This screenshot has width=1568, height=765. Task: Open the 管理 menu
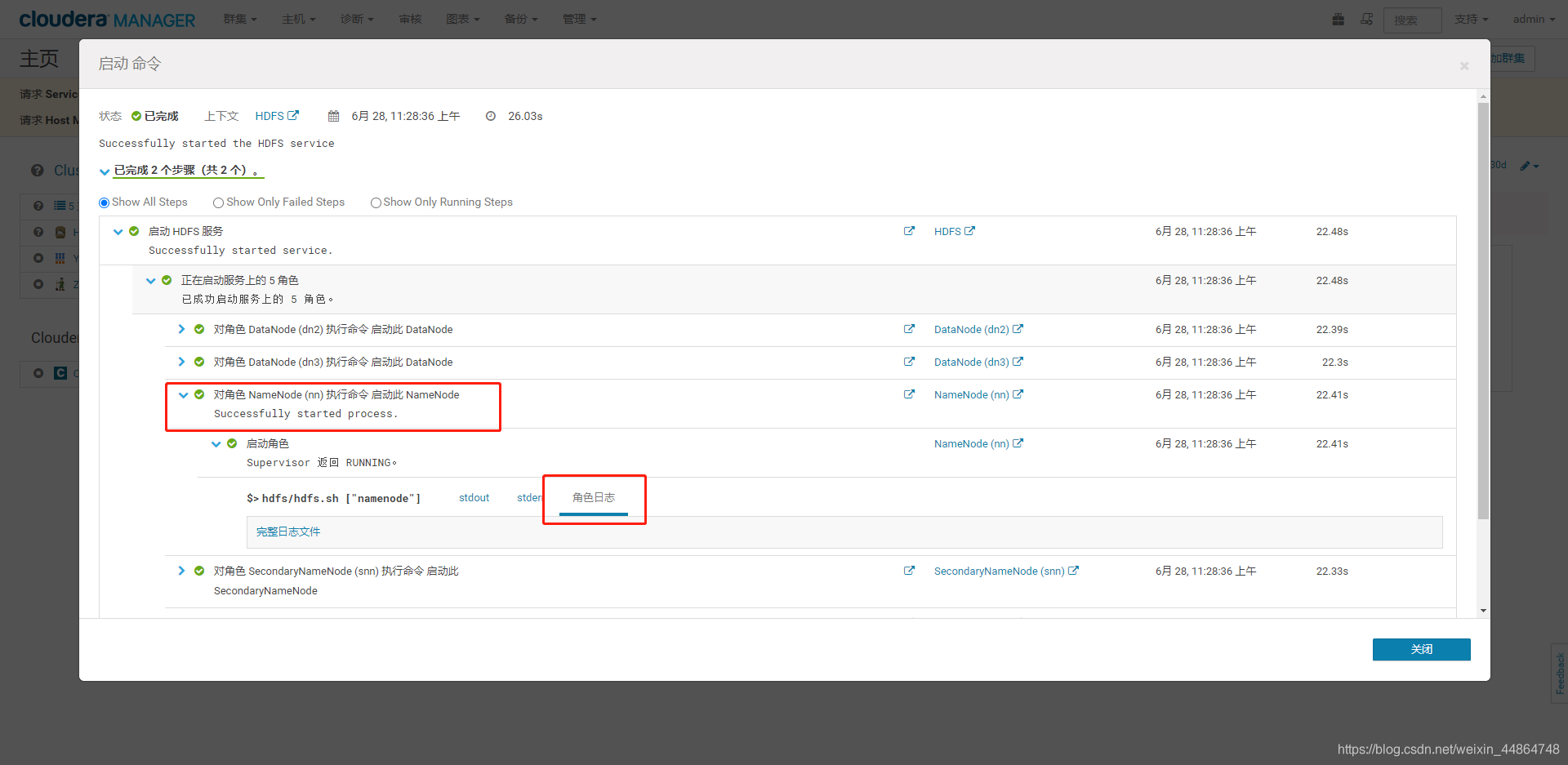point(579,19)
